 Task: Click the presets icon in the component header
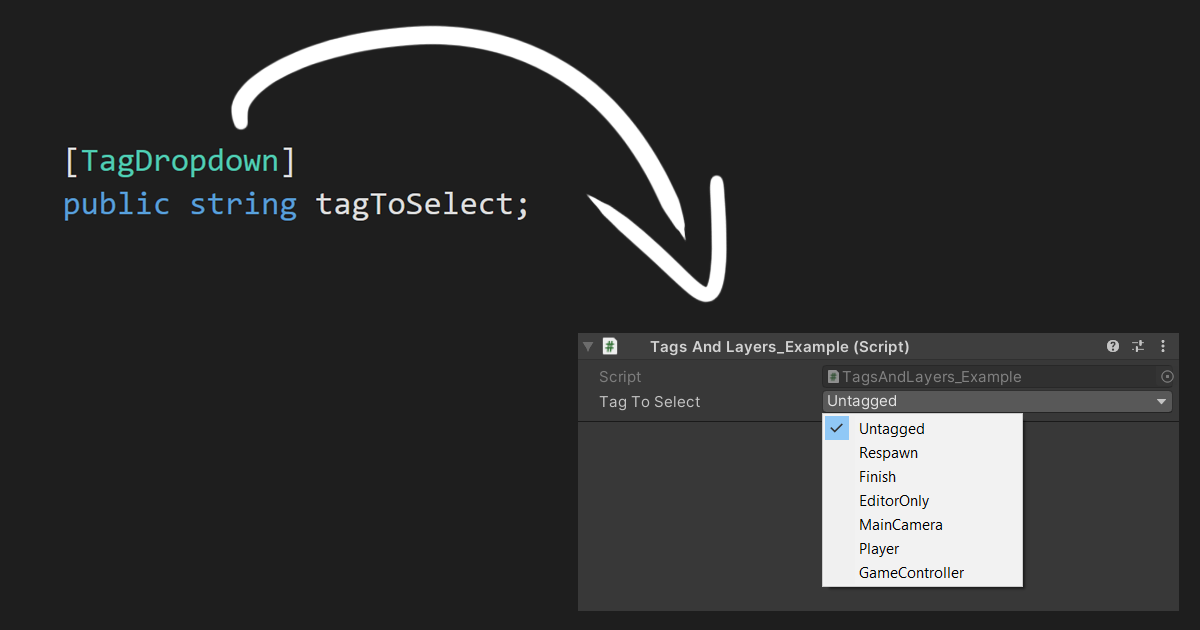[1137, 346]
